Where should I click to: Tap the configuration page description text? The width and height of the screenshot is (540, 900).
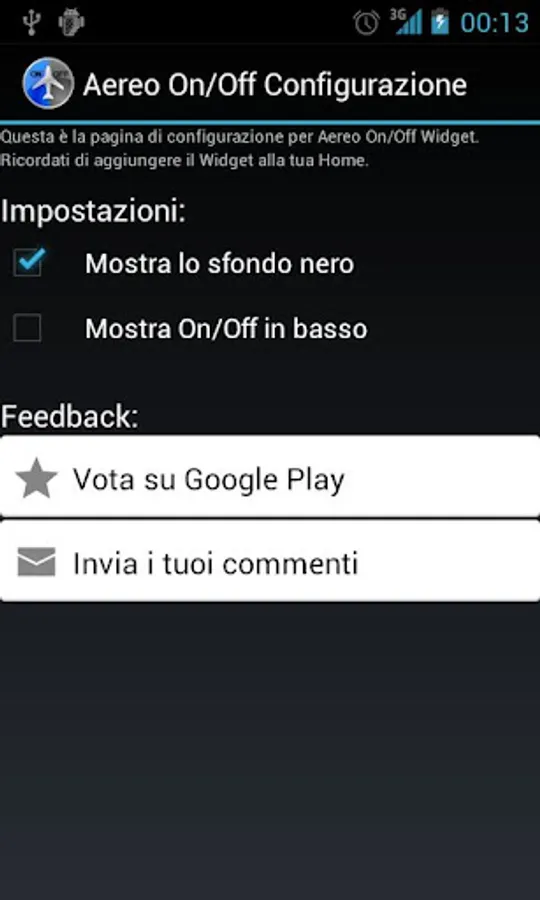coord(240,149)
